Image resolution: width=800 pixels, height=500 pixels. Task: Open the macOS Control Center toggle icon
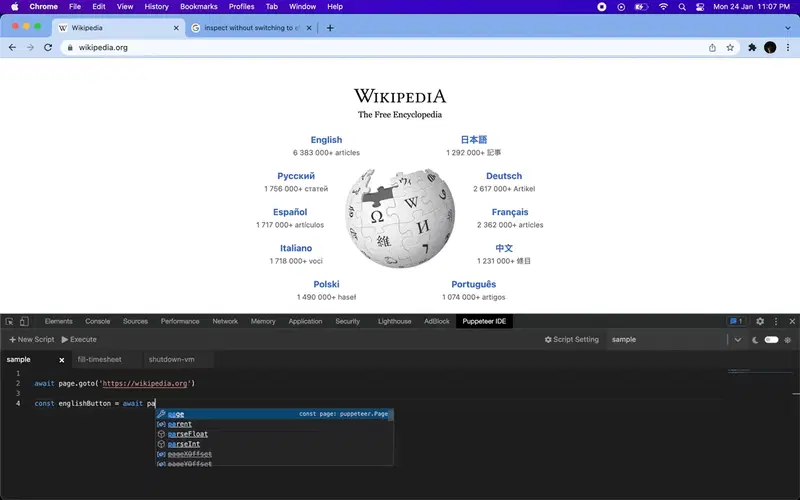[700, 7]
